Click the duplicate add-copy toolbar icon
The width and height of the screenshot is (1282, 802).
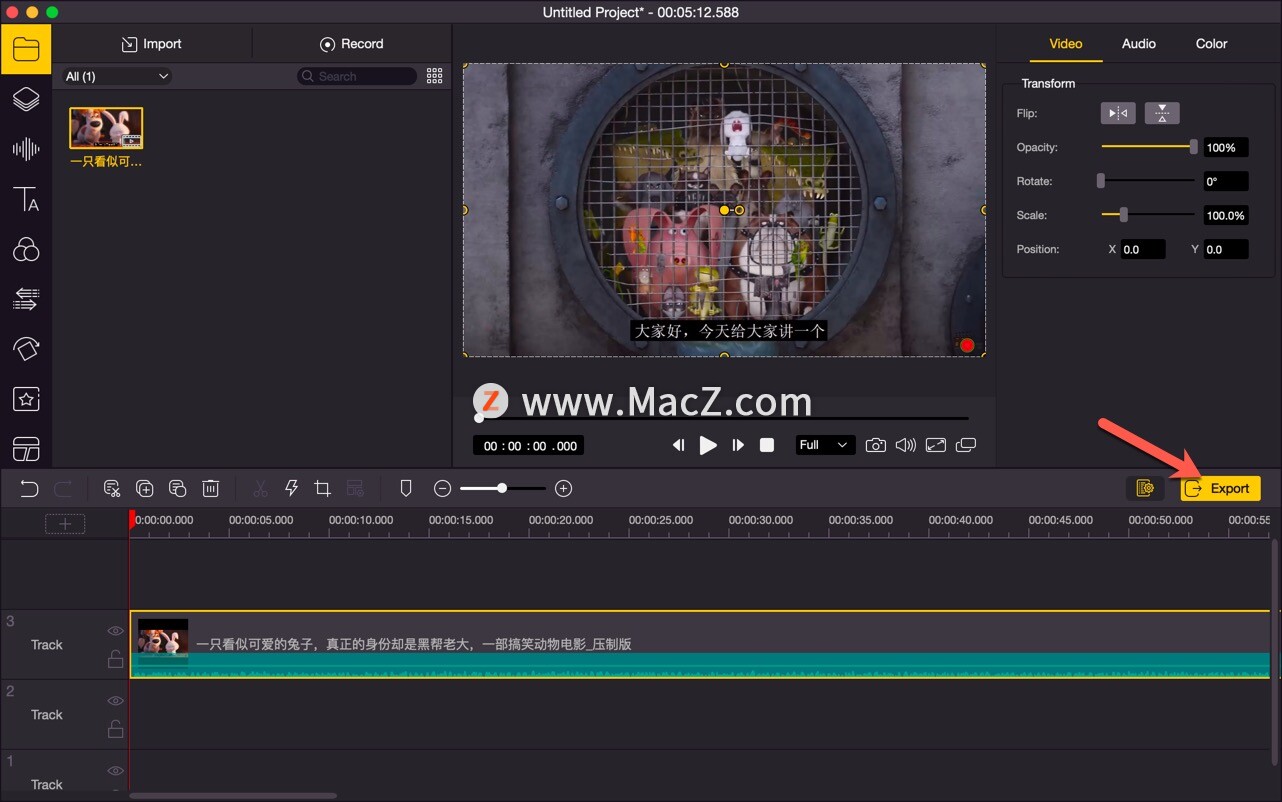145,488
